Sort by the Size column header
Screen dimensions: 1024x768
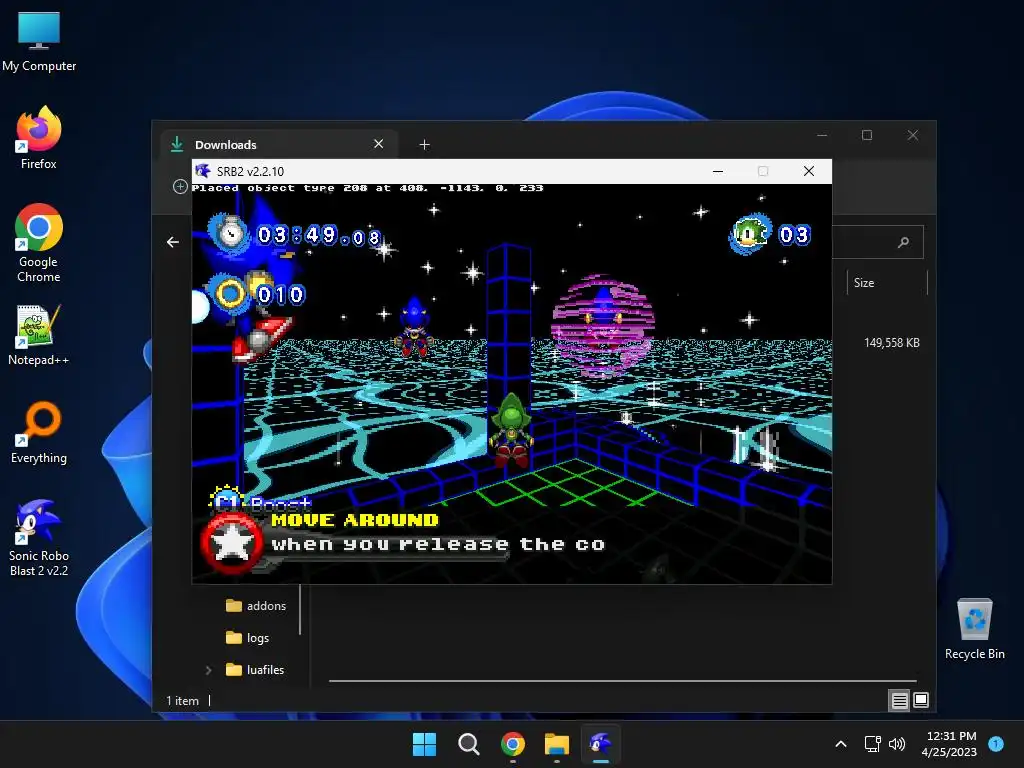pos(864,283)
